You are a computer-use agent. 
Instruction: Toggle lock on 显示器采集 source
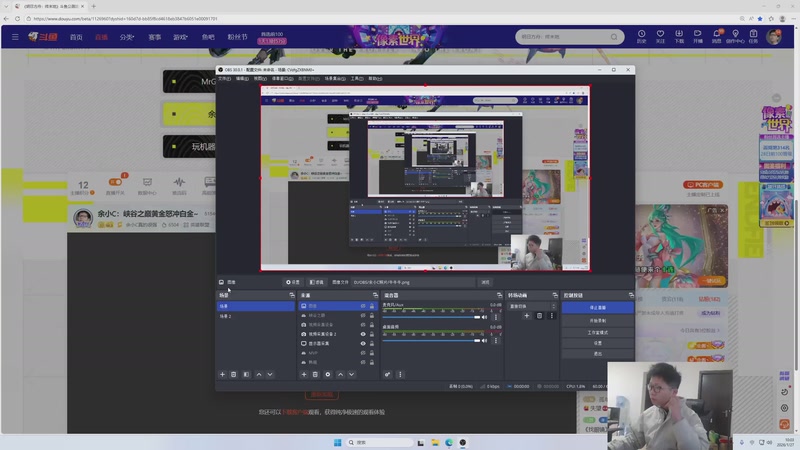click(x=372, y=343)
